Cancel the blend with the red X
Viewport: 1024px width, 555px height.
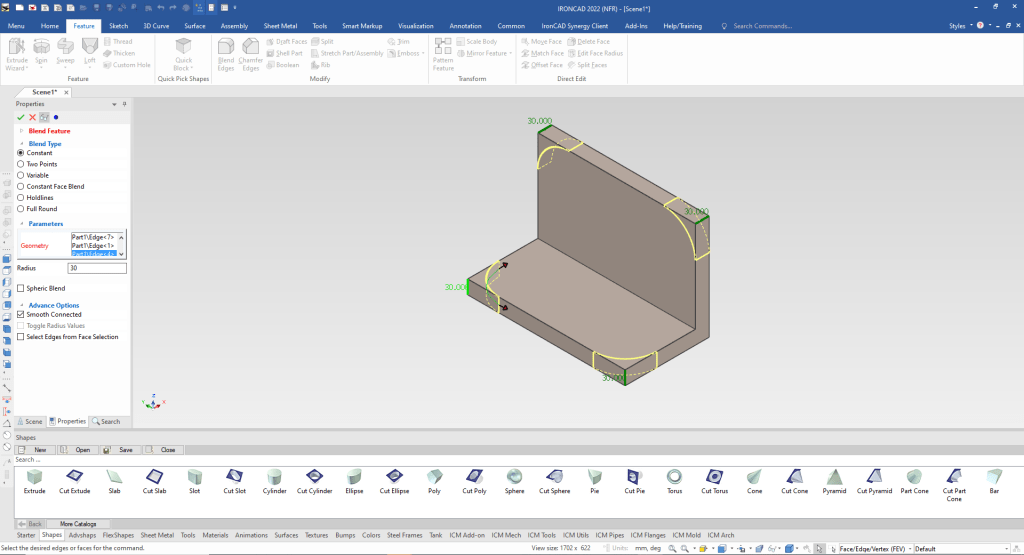[32, 117]
